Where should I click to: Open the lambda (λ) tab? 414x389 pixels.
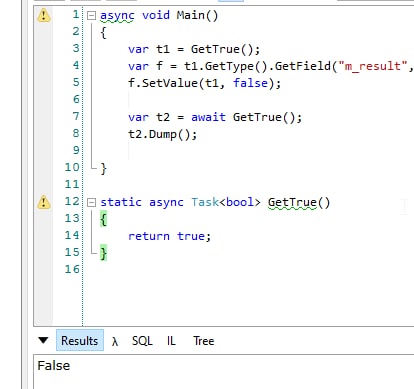click(115, 341)
